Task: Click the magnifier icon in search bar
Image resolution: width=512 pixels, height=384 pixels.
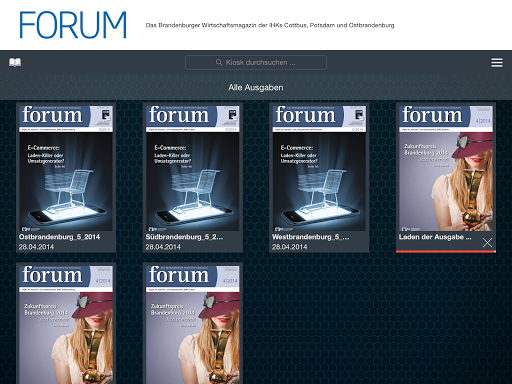Action: tap(219, 62)
